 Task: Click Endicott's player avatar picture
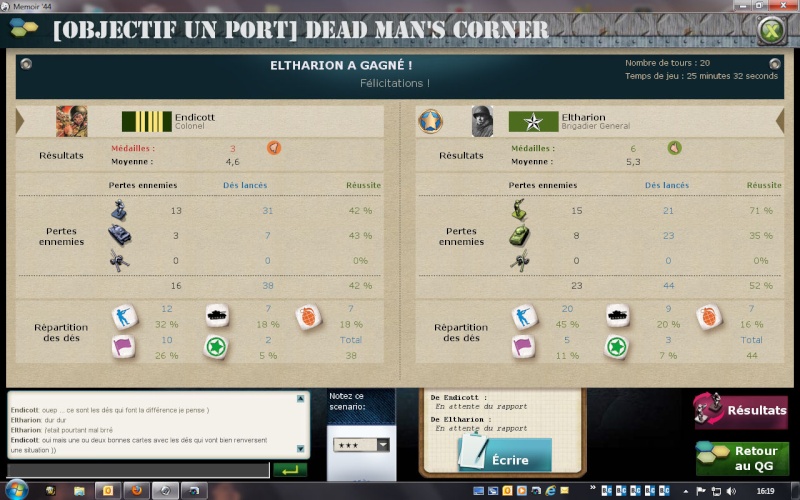(x=71, y=121)
